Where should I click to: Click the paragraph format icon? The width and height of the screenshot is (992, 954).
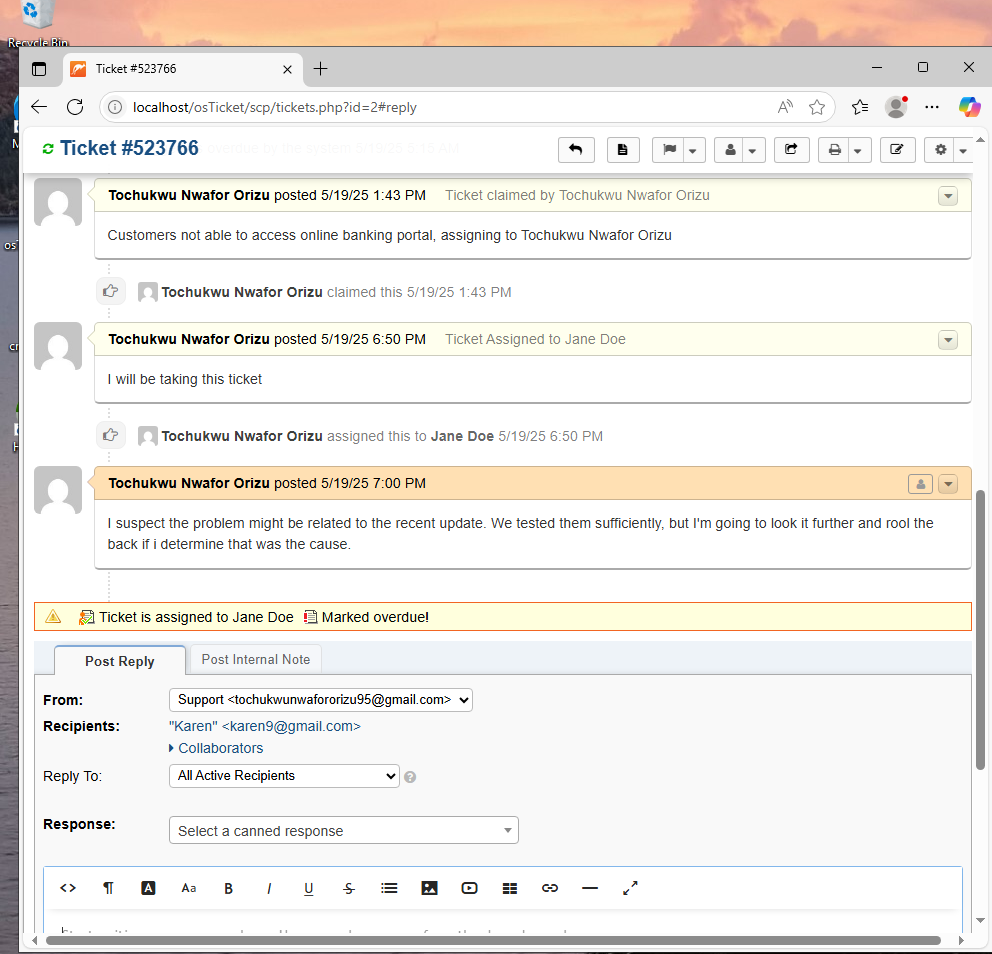click(x=108, y=888)
